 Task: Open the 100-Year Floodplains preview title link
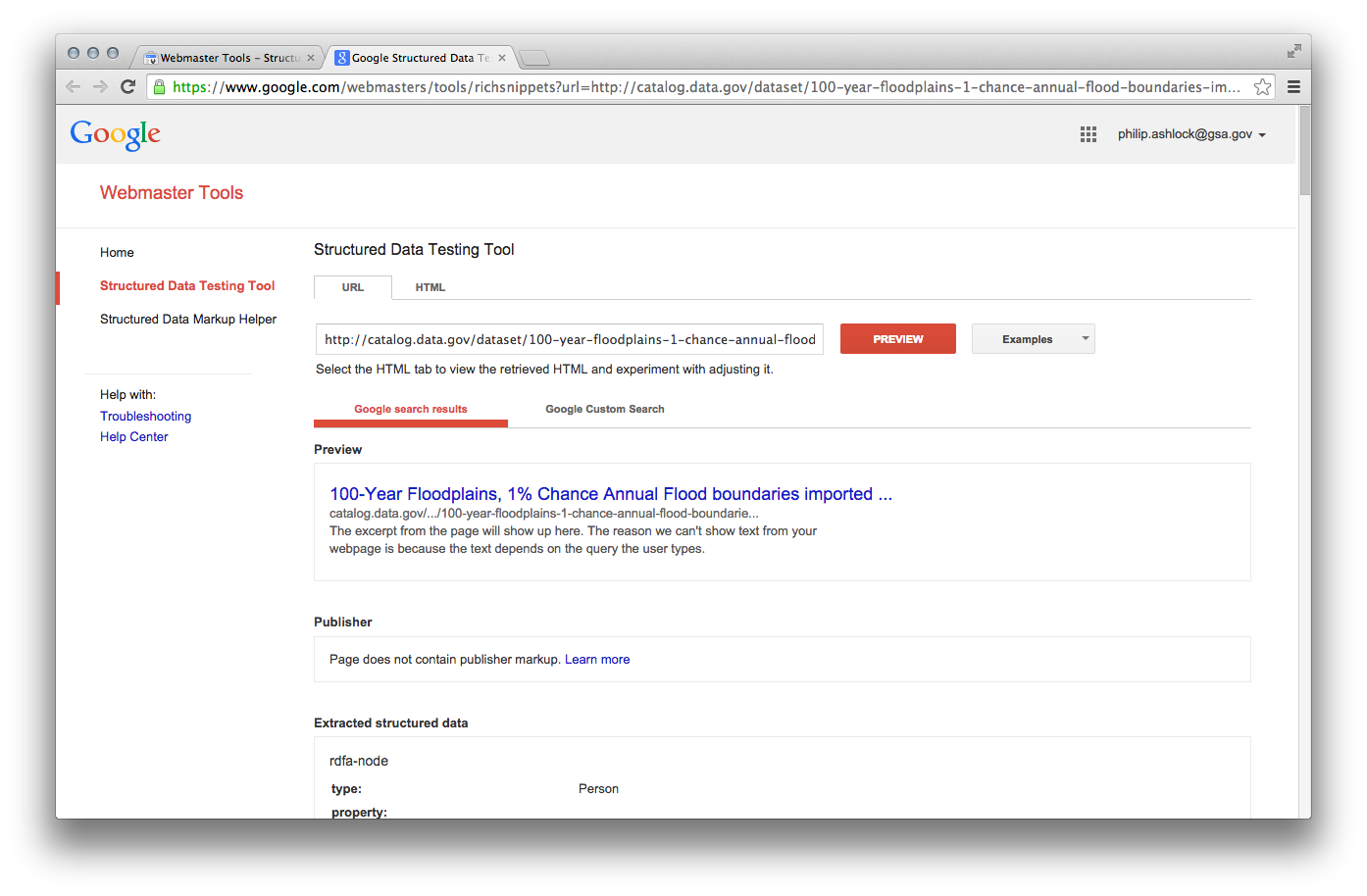tap(611, 494)
